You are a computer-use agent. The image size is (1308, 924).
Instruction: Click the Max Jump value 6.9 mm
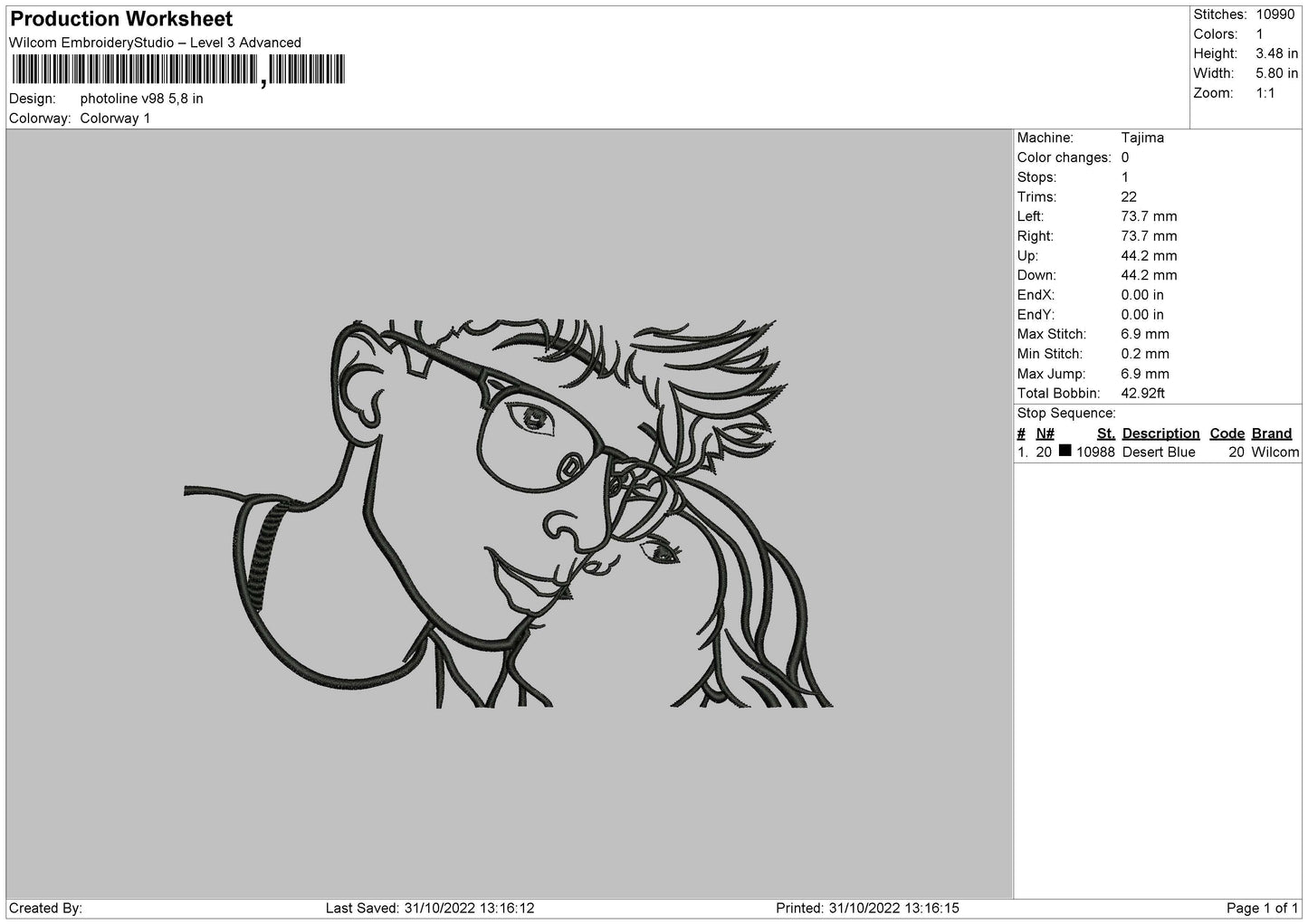click(x=1145, y=374)
